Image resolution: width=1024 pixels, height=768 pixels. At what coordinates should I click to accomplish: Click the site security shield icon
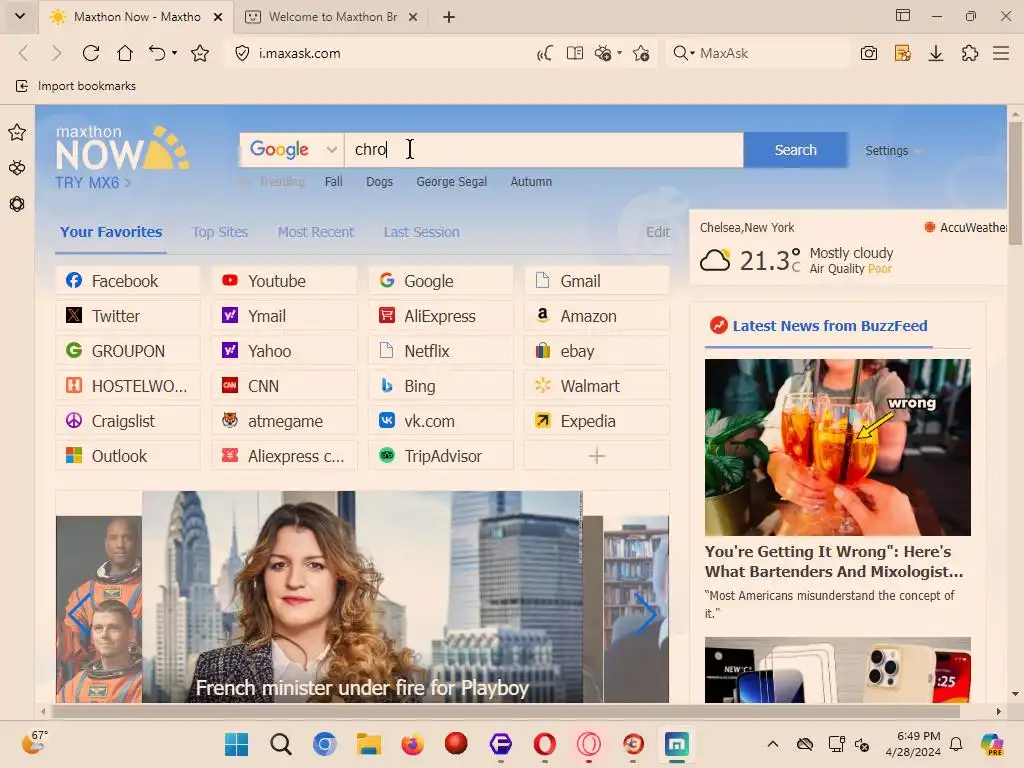pos(242,53)
